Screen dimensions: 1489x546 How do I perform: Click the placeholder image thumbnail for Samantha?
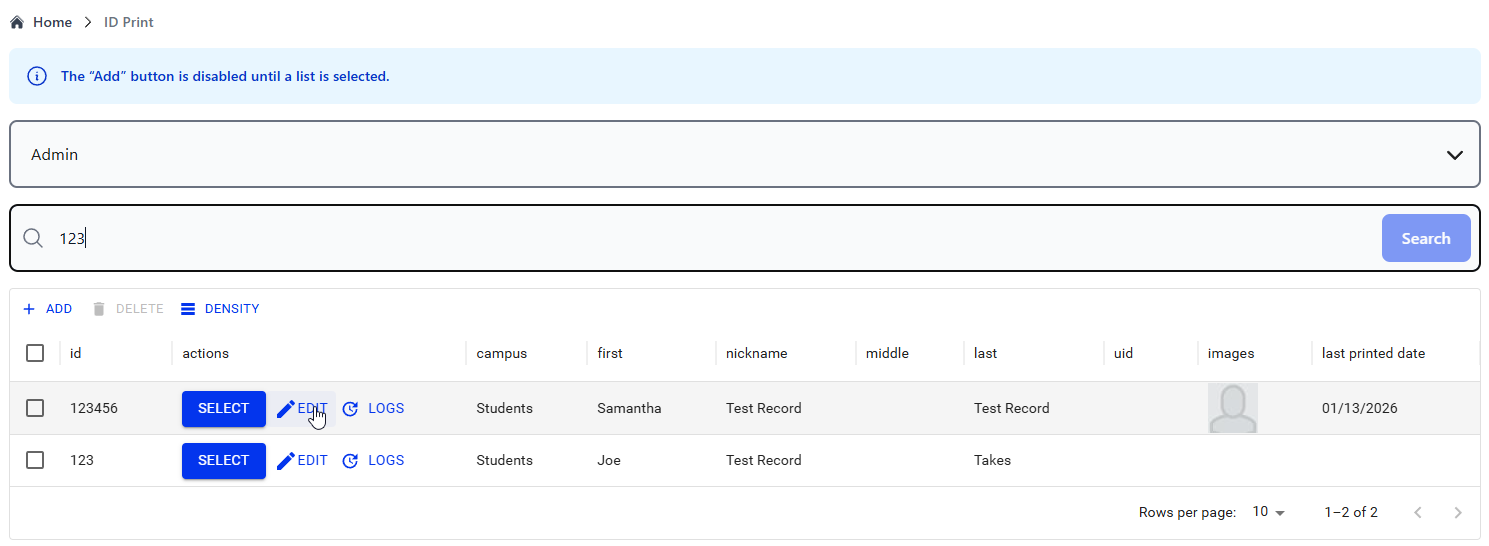click(1233, 408)
